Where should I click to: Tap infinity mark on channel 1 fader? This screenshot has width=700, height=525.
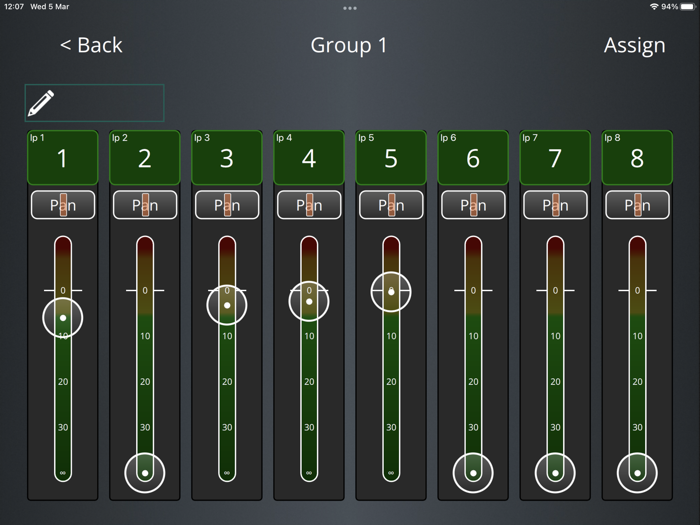63,473
